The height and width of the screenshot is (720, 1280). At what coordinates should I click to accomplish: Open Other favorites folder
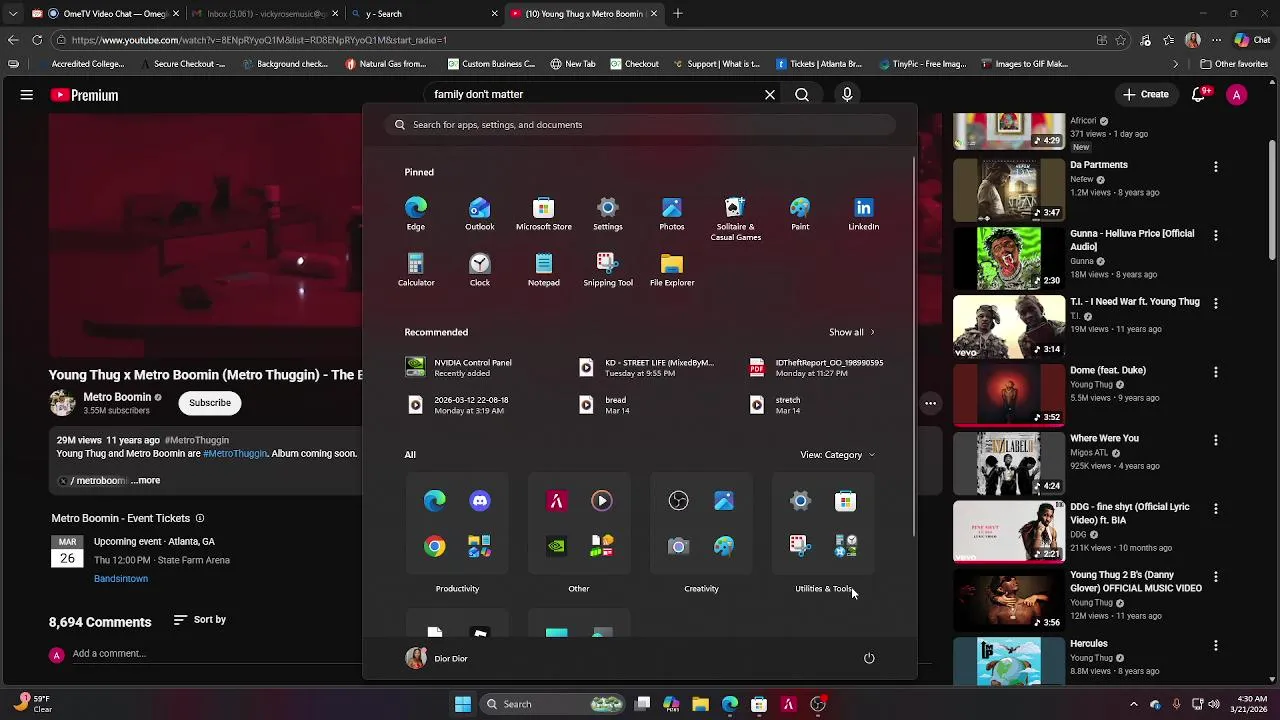tap(1234, 64)
